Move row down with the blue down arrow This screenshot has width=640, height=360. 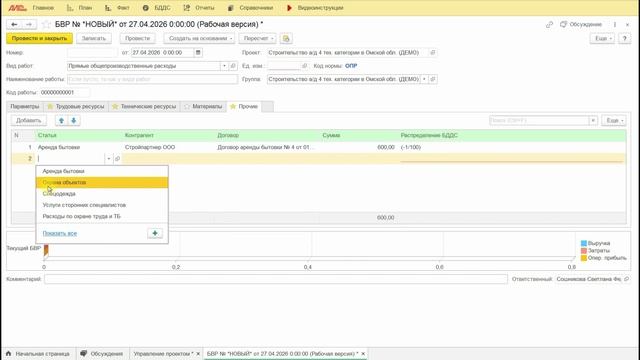pos(73,120)
